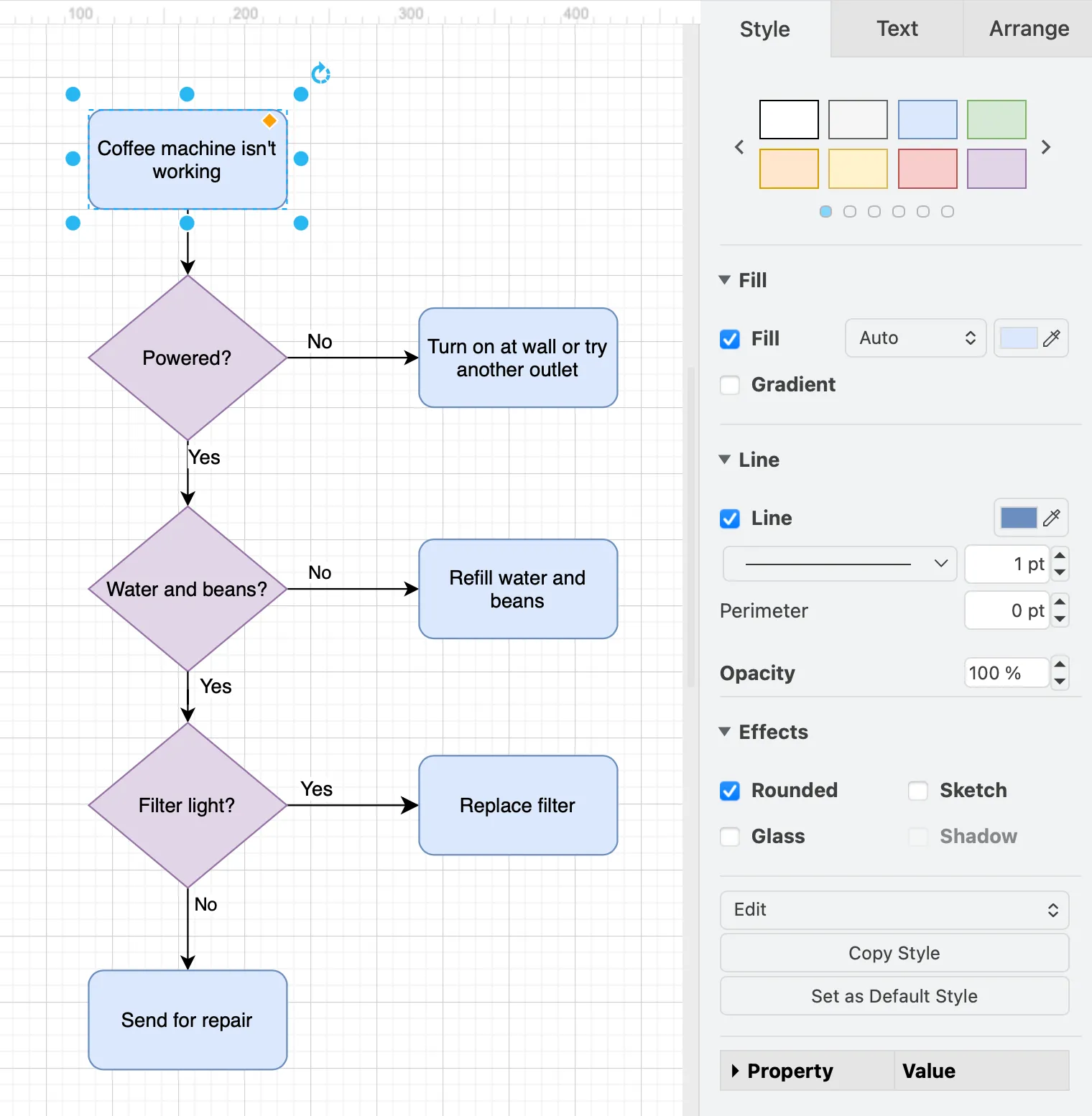Uncheck the Rounded effect
This screenshot has height=1116, width=1092.
(730, 791)
